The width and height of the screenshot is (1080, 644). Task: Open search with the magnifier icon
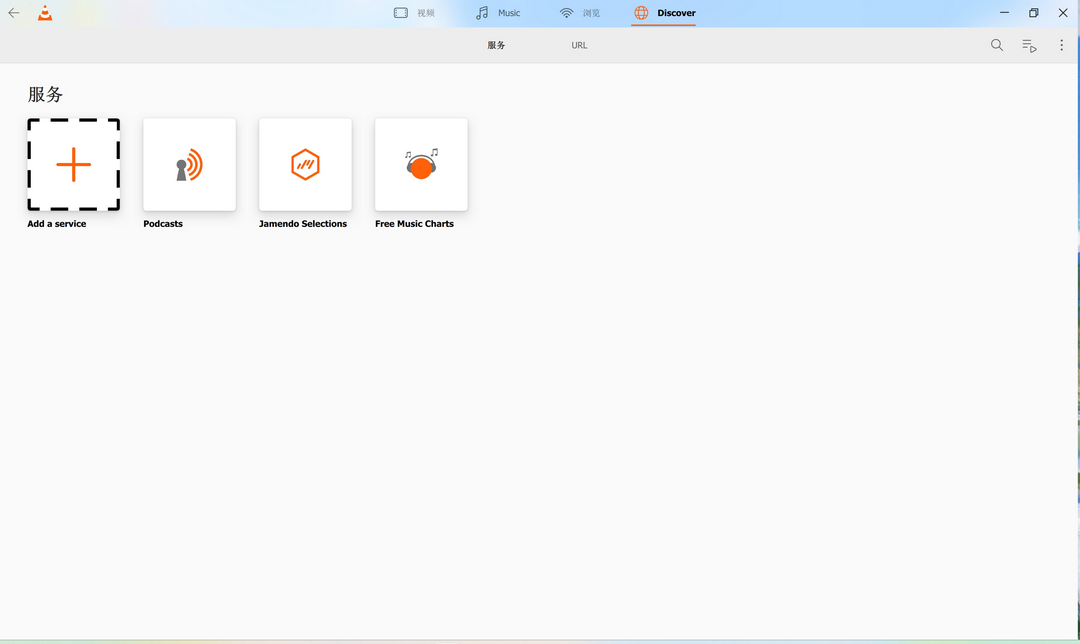click(996, 45)
